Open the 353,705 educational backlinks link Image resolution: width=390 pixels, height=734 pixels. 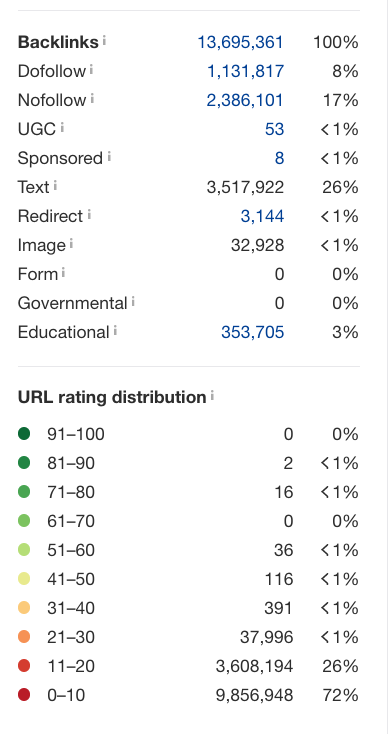252,332
